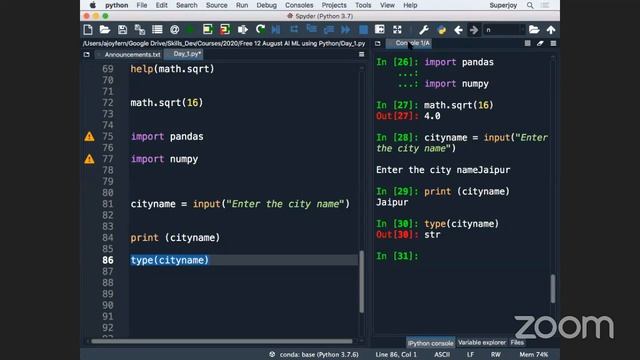Open the Debug menu
Screen dimensions: 640x360
pyautogui.click(x=266, y=5)
